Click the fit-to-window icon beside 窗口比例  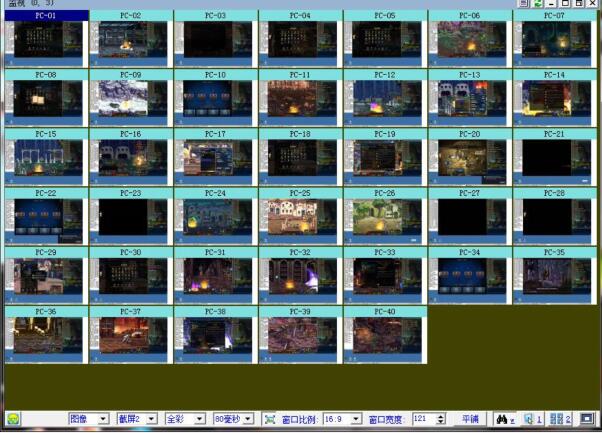(x=270, y=419)
